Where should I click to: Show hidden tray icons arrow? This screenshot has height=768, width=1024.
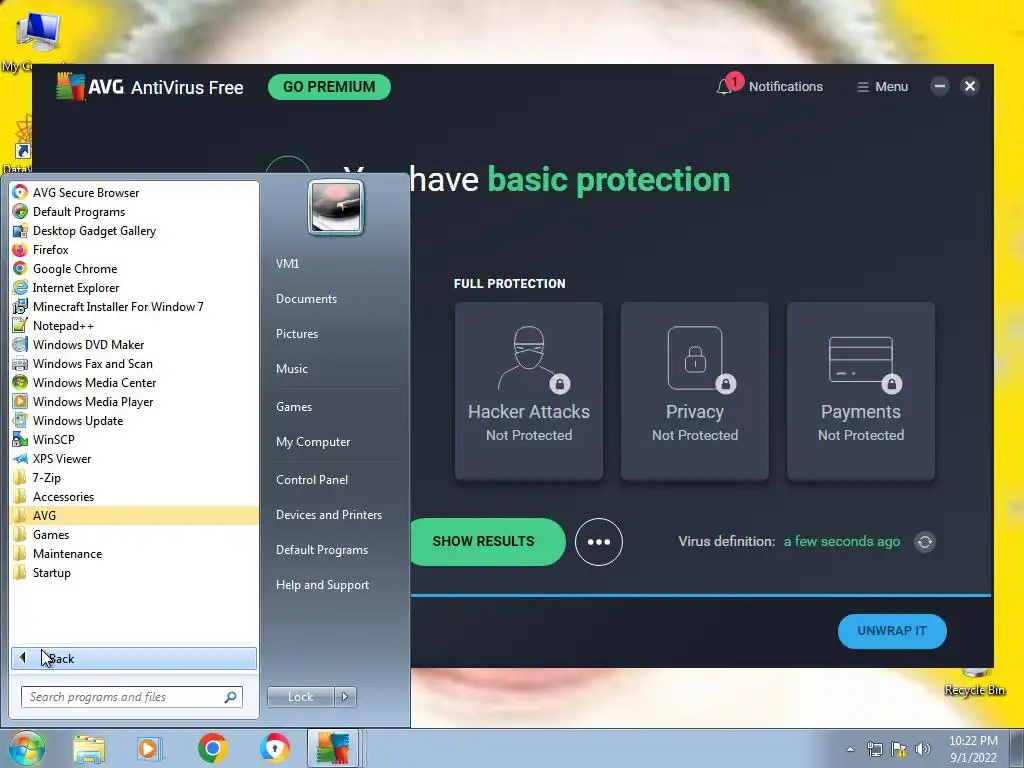point(850,749)
